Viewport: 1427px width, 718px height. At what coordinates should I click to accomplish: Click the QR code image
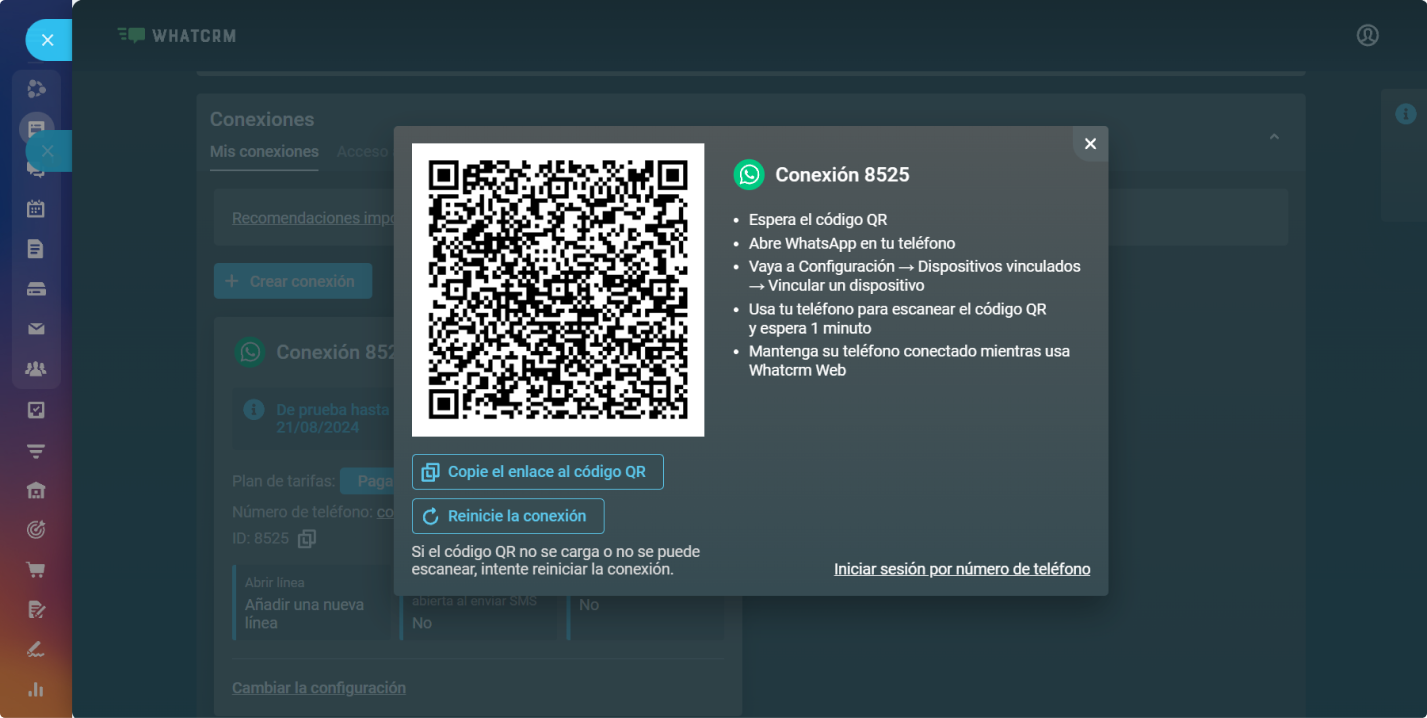(x=558, y=290)
